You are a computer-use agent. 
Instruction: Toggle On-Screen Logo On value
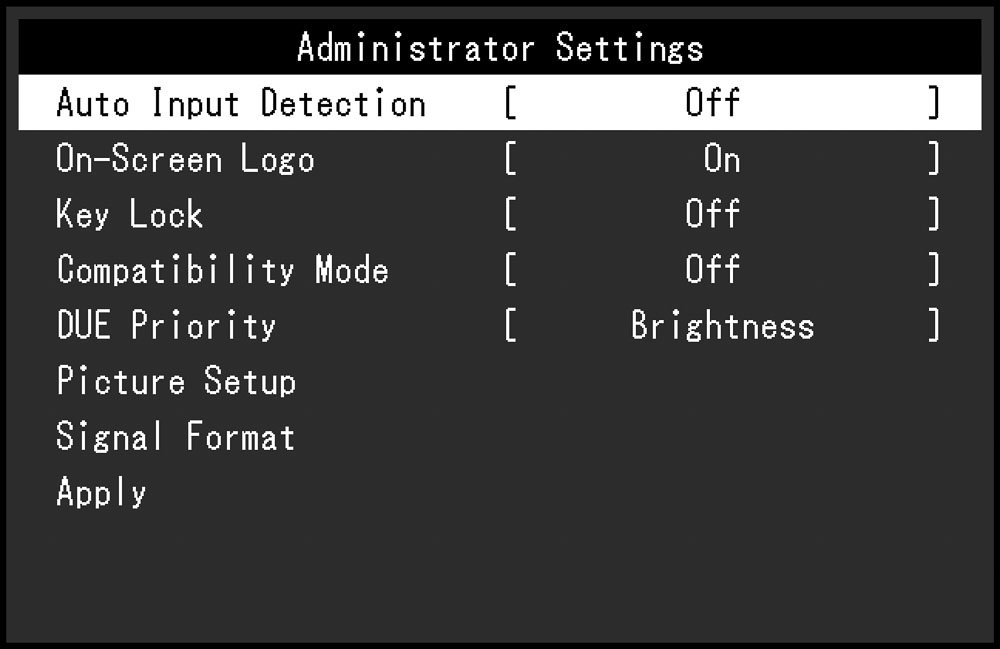point(721,158)
